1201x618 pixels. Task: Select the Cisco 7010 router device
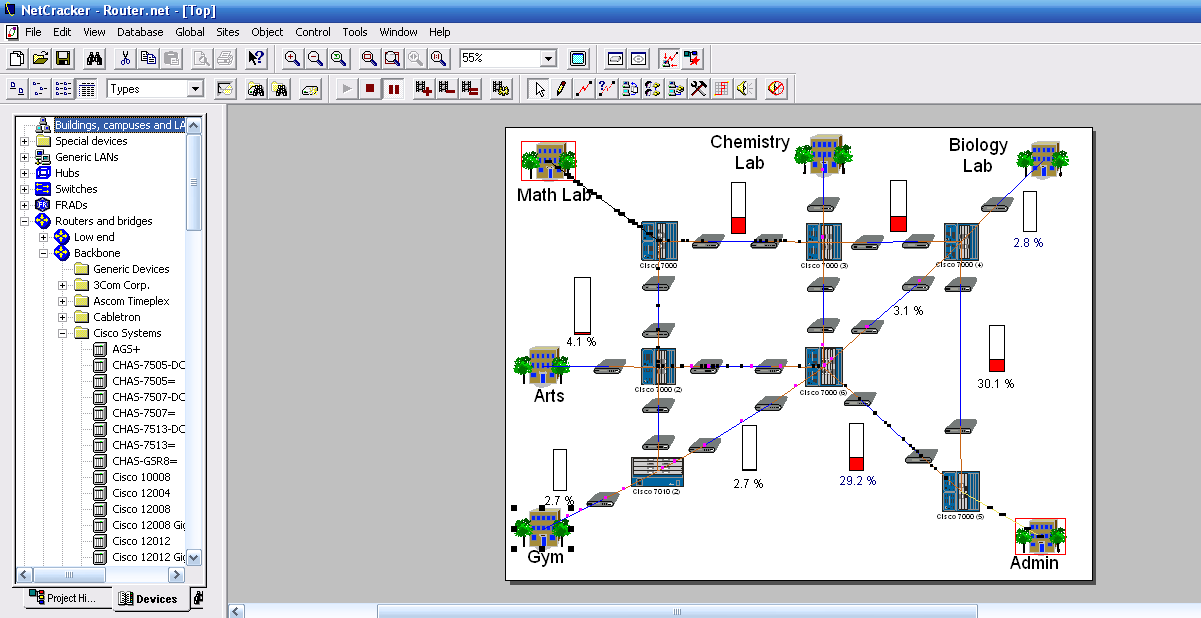tap(656, 473)
